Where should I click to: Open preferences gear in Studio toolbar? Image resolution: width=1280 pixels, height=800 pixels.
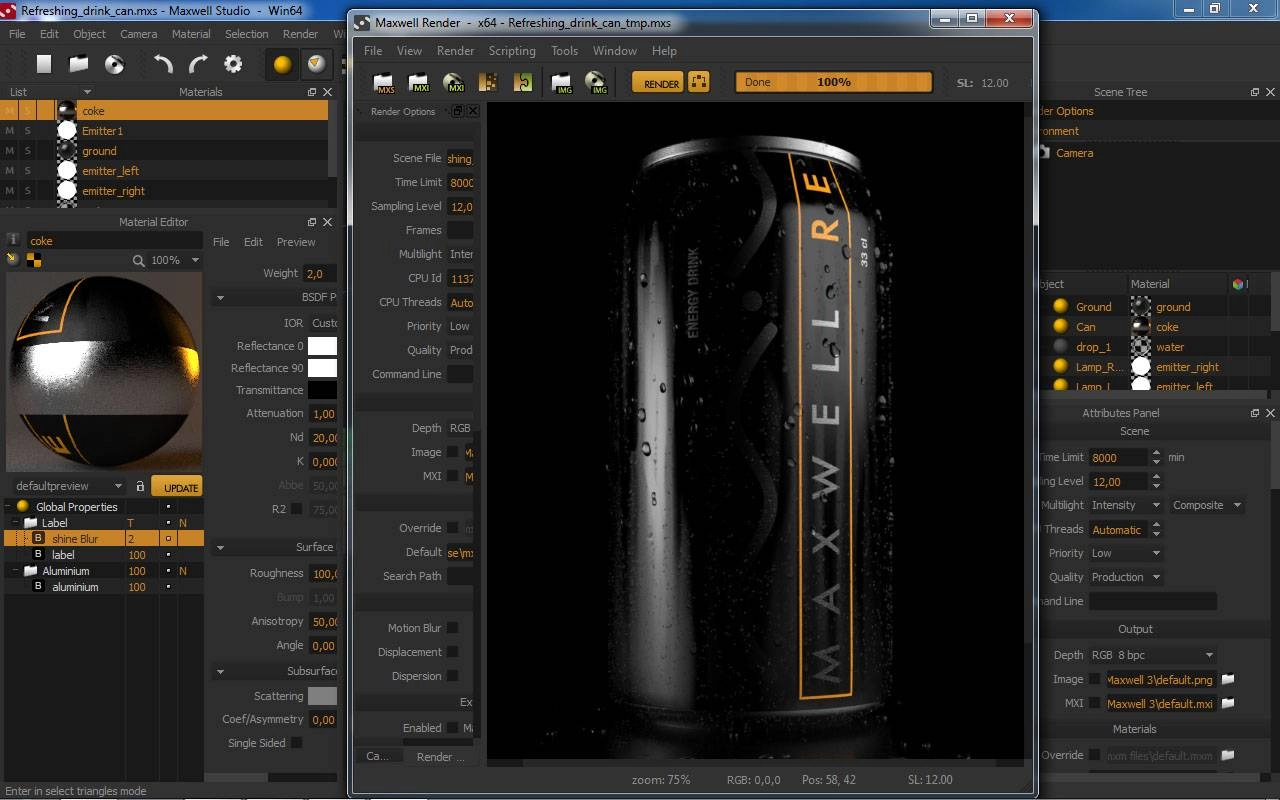coord(233,64)
